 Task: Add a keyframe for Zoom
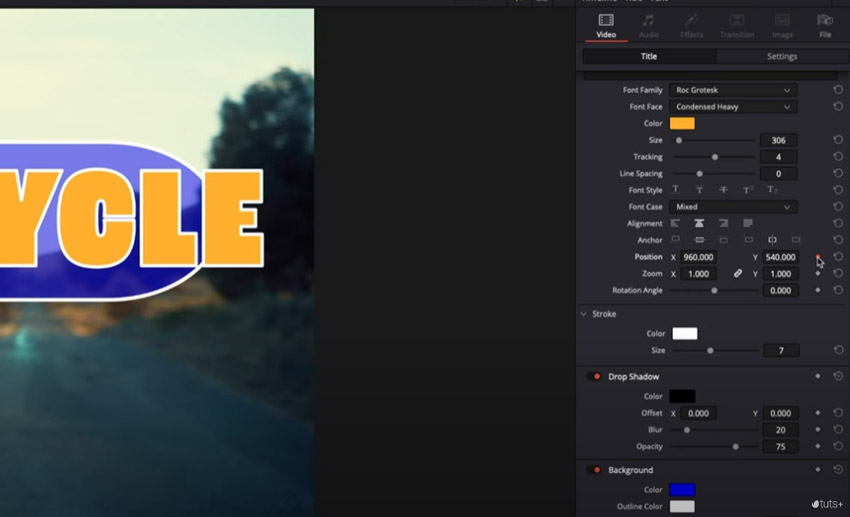click(817, 274)
